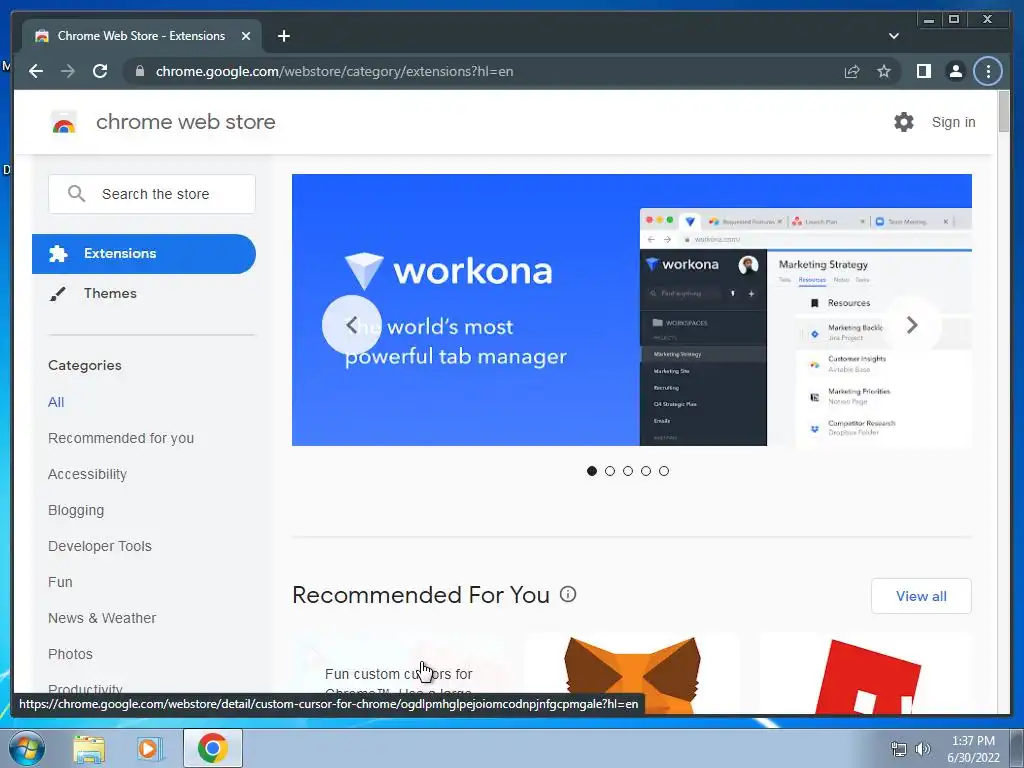The image size is (1024, 768).
Task: Open the volume speaker tray icon
Action: [922, 749]
